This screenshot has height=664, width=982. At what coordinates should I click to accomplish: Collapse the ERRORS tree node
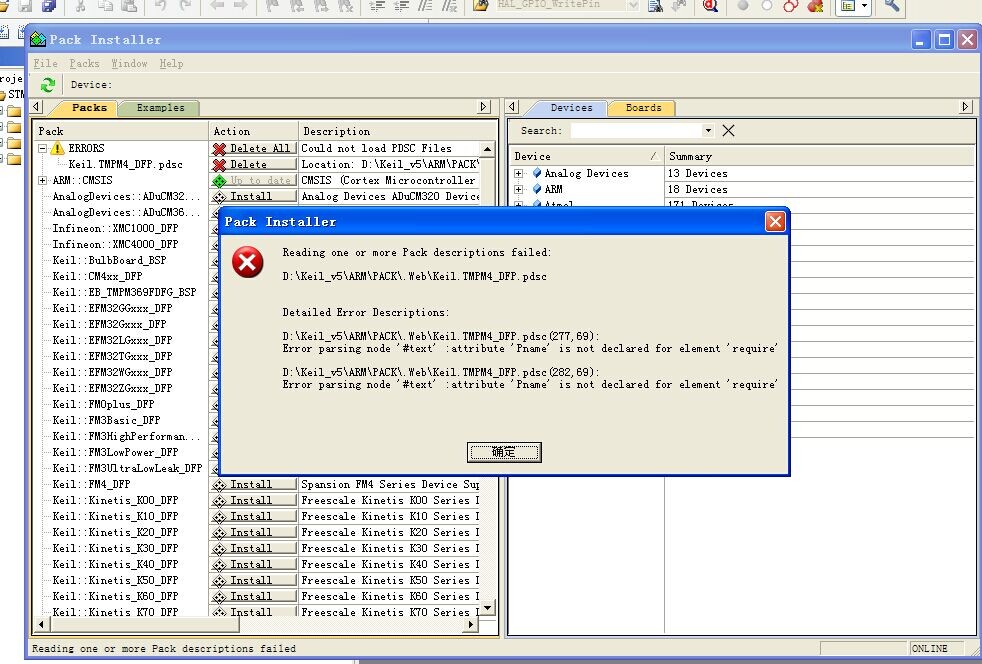43,148
